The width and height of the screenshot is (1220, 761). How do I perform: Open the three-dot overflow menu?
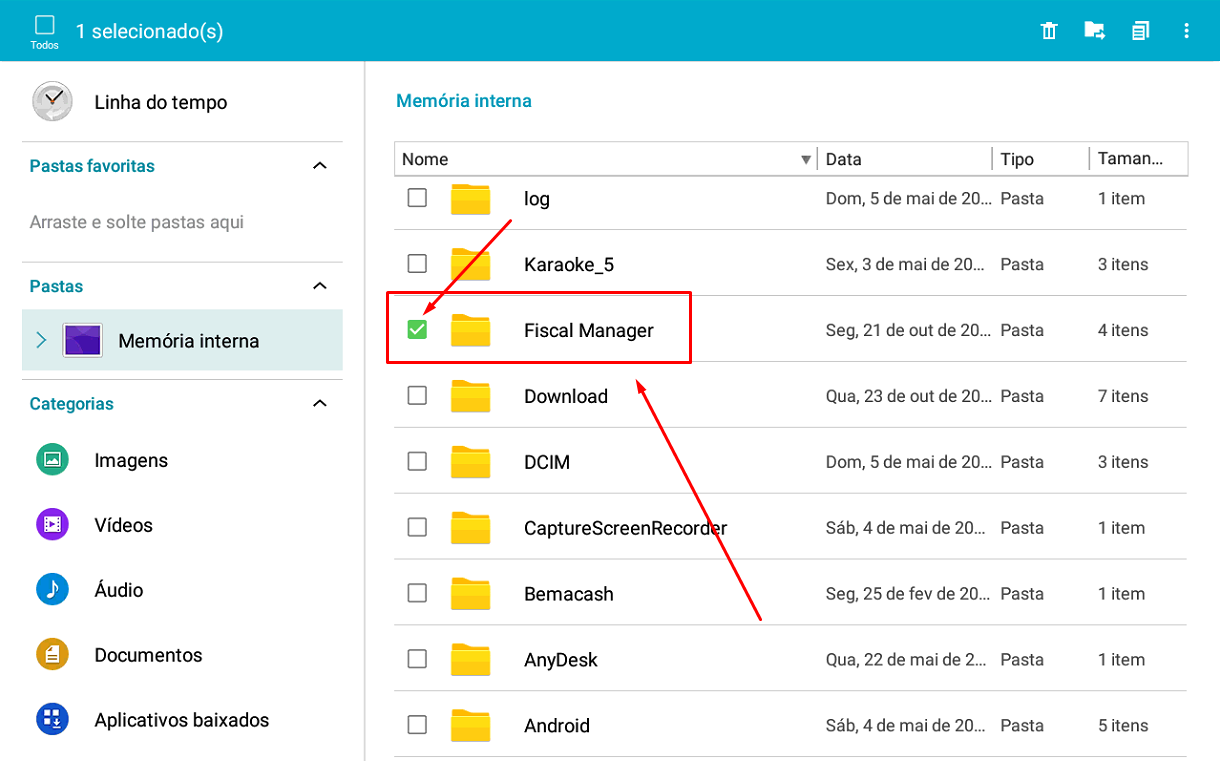(x=1186, y=31)
